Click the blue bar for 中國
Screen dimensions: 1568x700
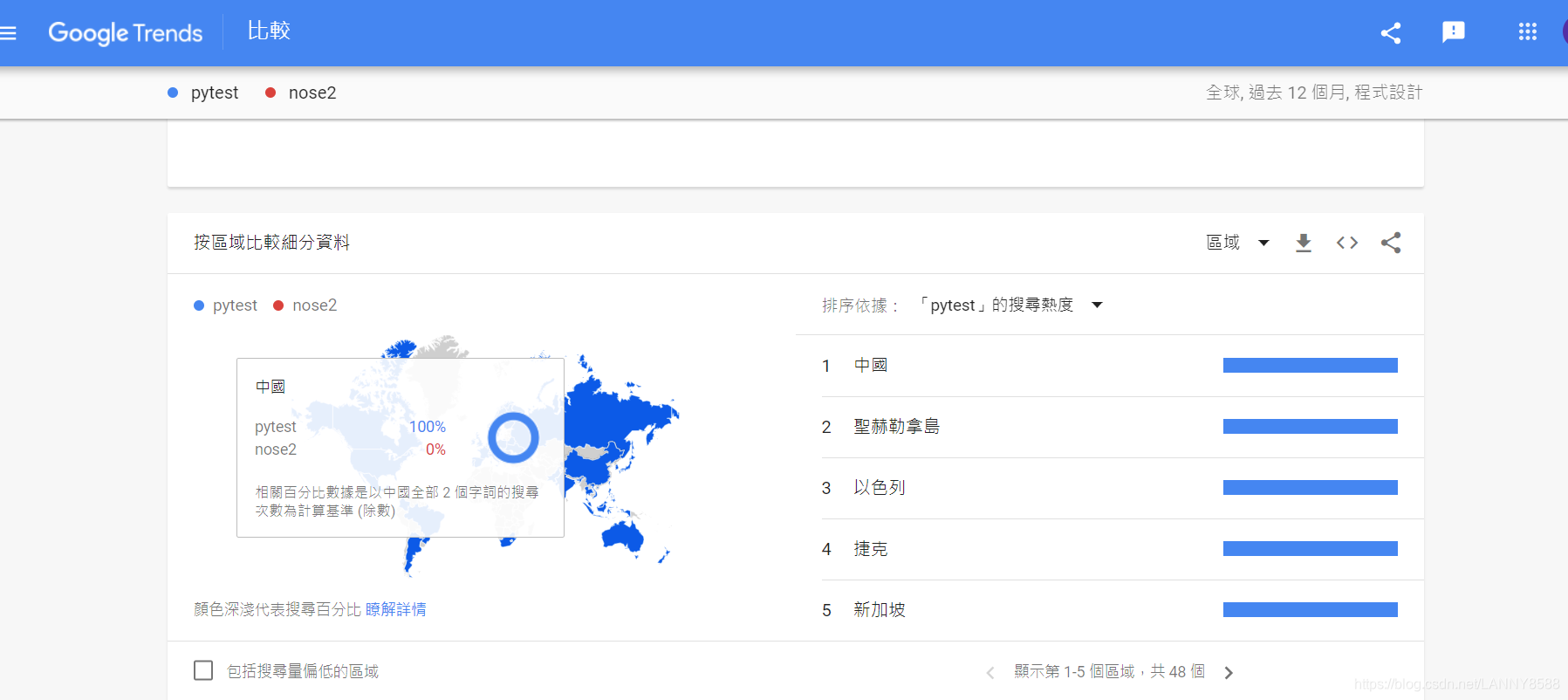(1310, 366)
